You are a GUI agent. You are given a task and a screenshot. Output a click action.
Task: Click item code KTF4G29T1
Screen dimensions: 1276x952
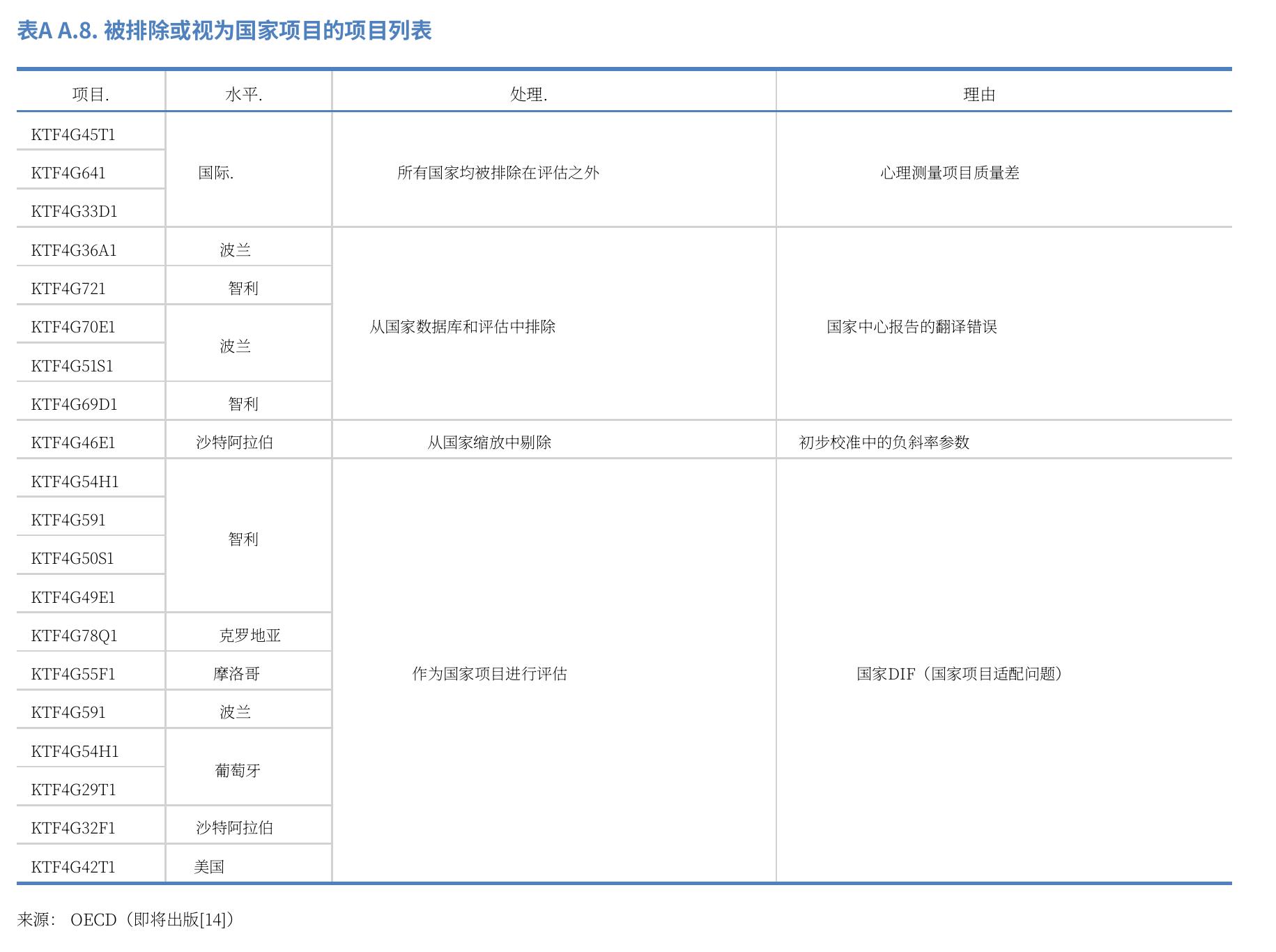(74, 790)
